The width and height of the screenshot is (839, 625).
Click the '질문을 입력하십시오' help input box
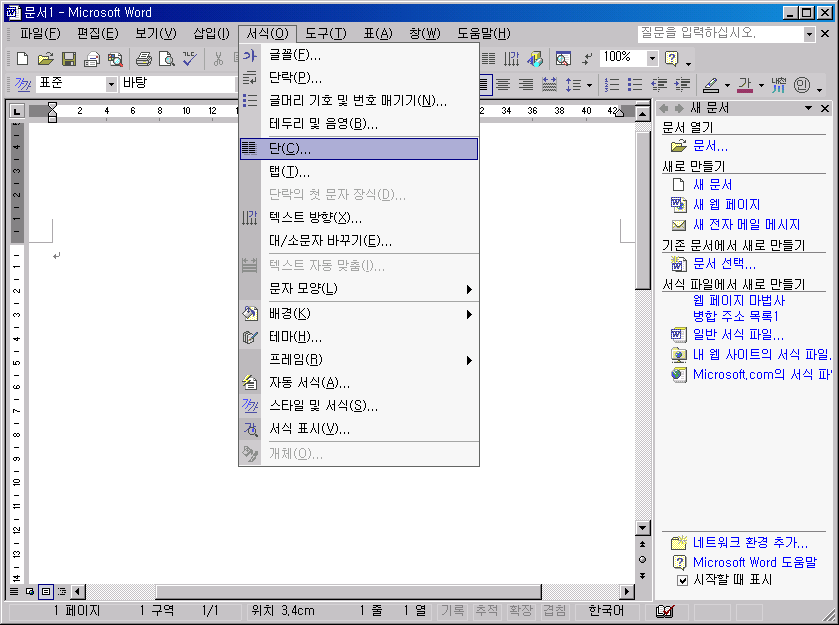pos(721,34)
